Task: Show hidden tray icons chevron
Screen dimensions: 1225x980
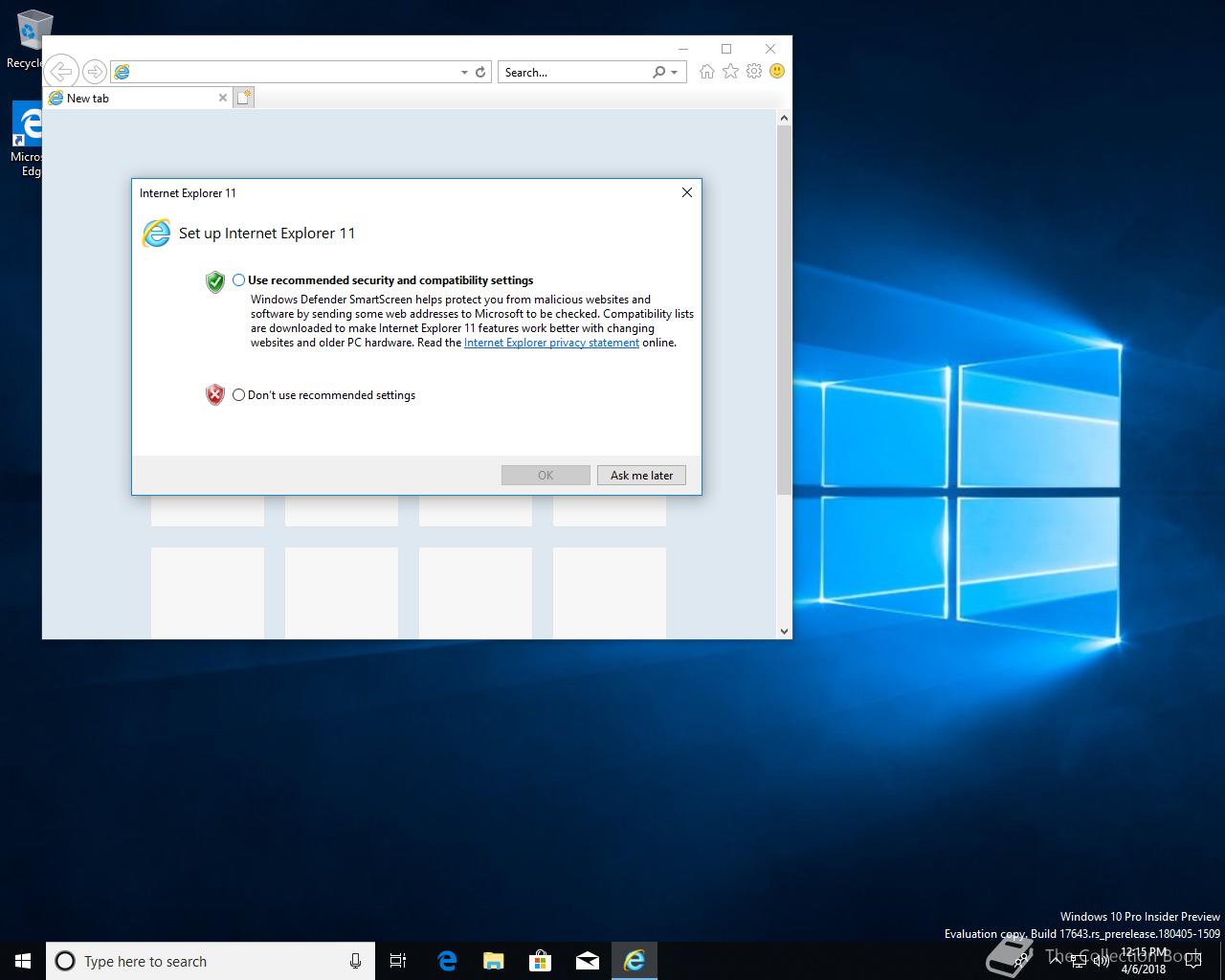Action: pyautogui.click(x=1057, y=960)
